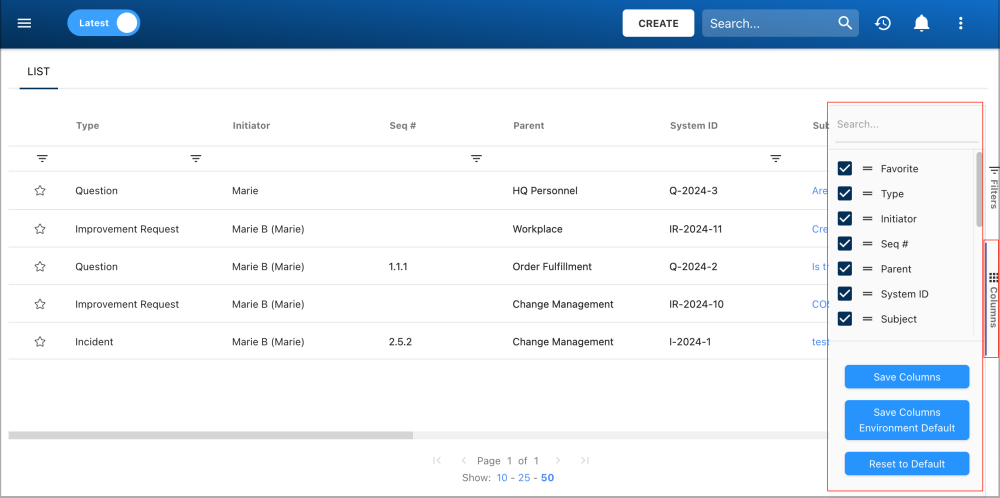Go to last page
This screenshot has width=1000, height=498.
click(x=585, y=460)
